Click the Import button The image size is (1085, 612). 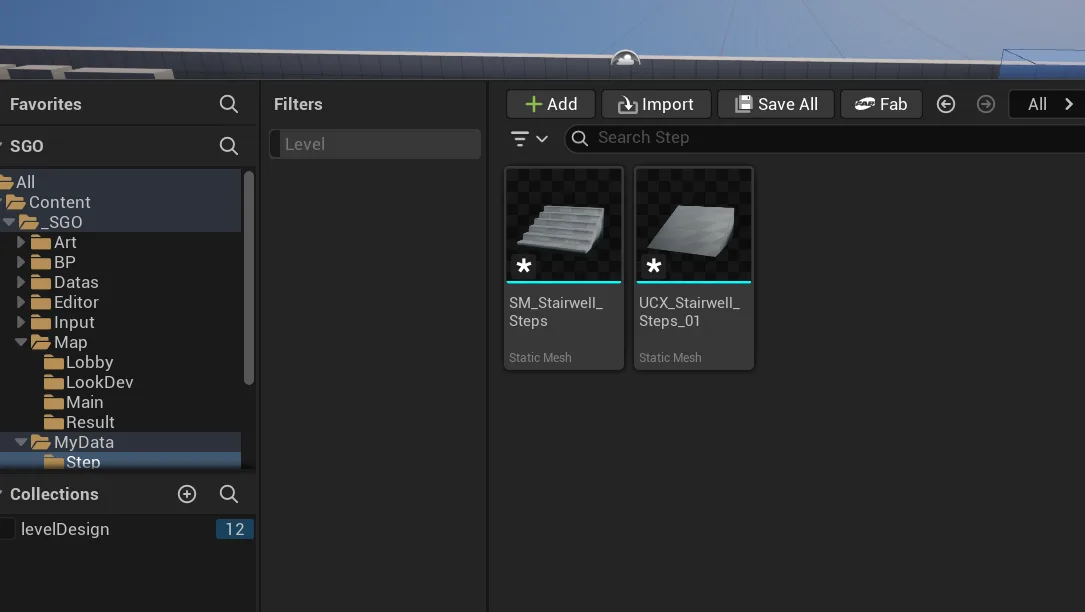656,104
